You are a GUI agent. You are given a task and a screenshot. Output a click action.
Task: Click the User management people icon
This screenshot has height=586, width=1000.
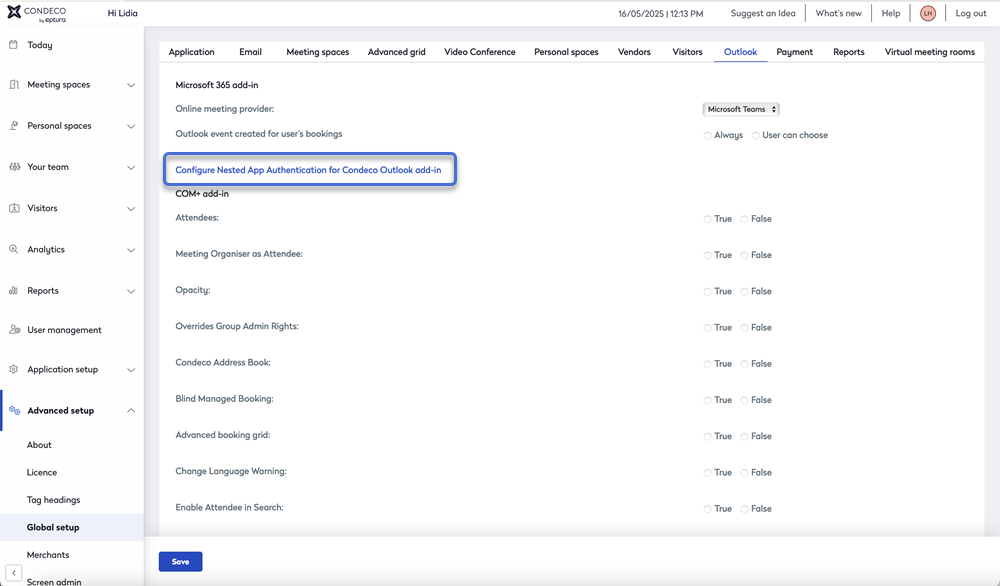pos(14,330)
